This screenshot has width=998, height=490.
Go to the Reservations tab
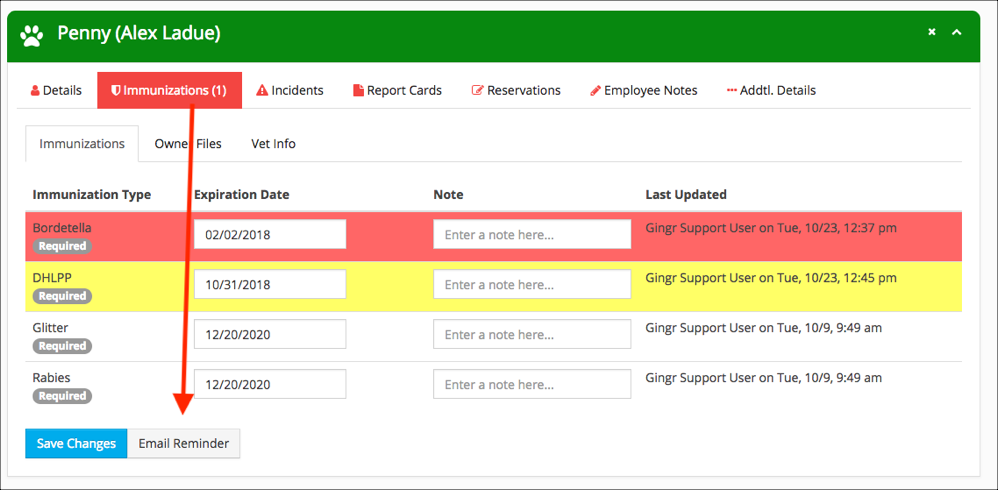pos(516,90)
